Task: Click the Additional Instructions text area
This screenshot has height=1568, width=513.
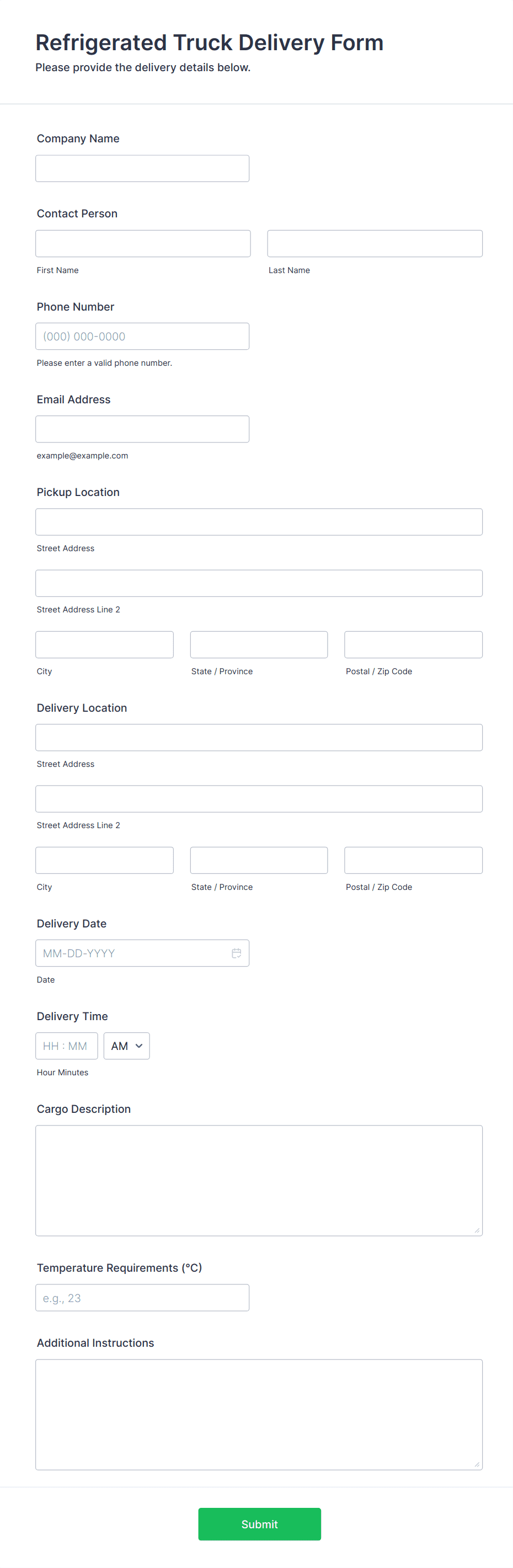Action: tap(259, 1414)
